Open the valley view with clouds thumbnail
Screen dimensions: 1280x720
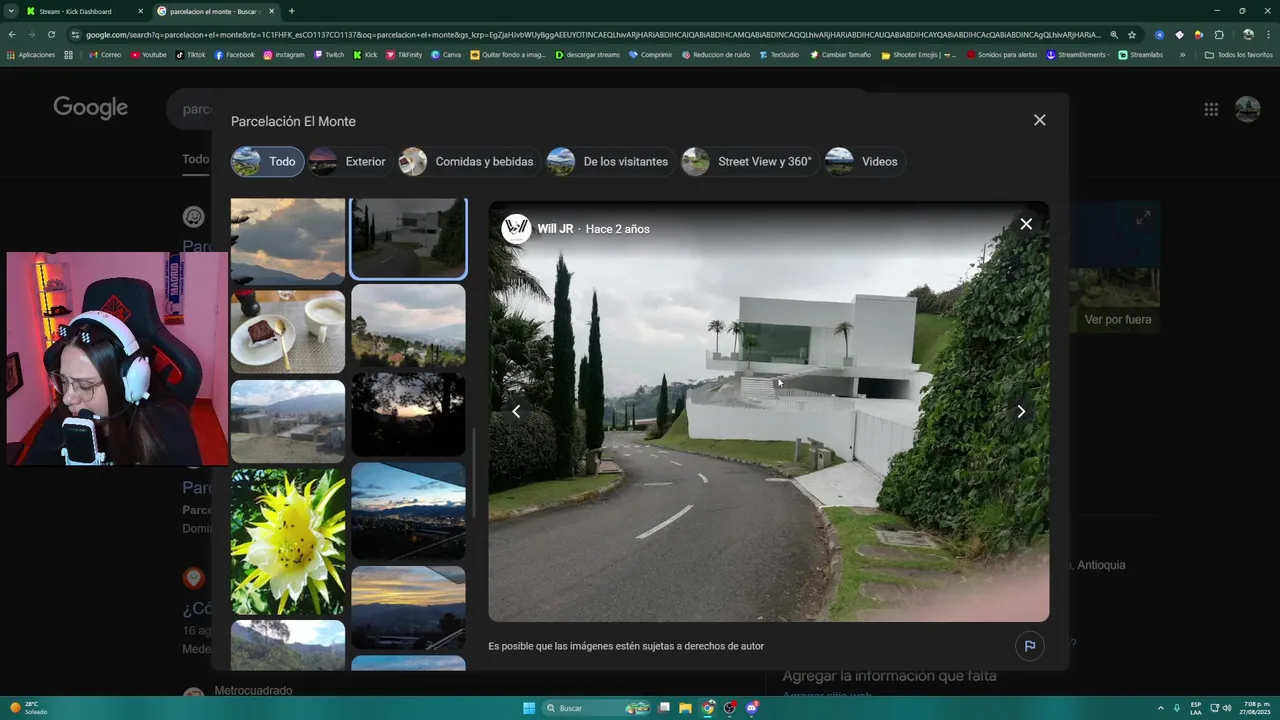tap(408, 326)
